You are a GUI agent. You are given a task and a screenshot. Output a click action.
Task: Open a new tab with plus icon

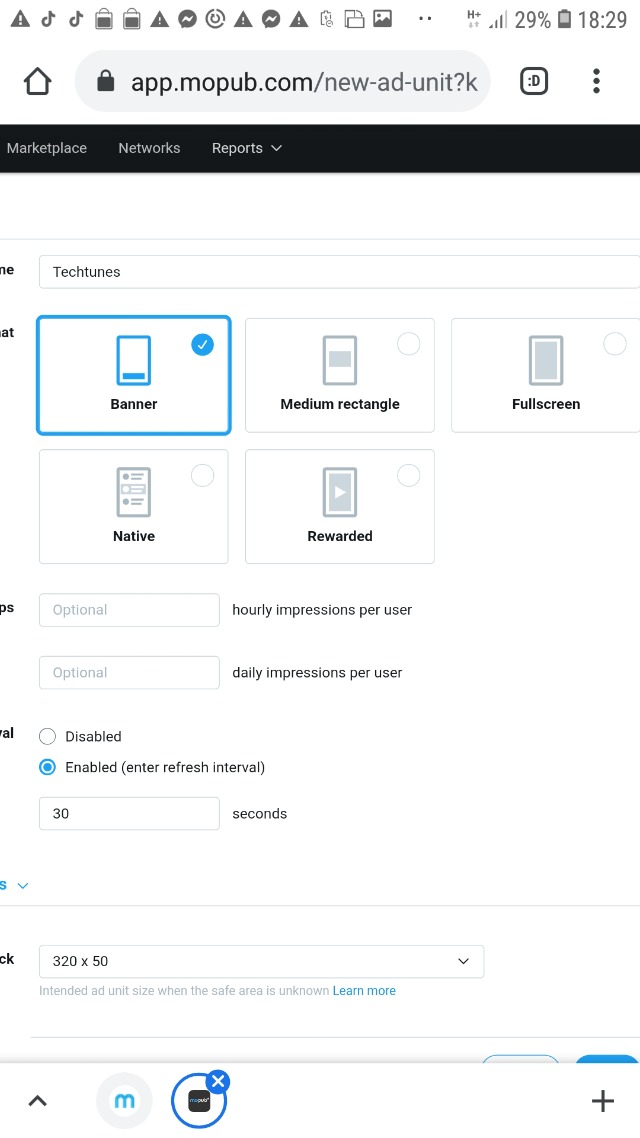click(603, 1101)
